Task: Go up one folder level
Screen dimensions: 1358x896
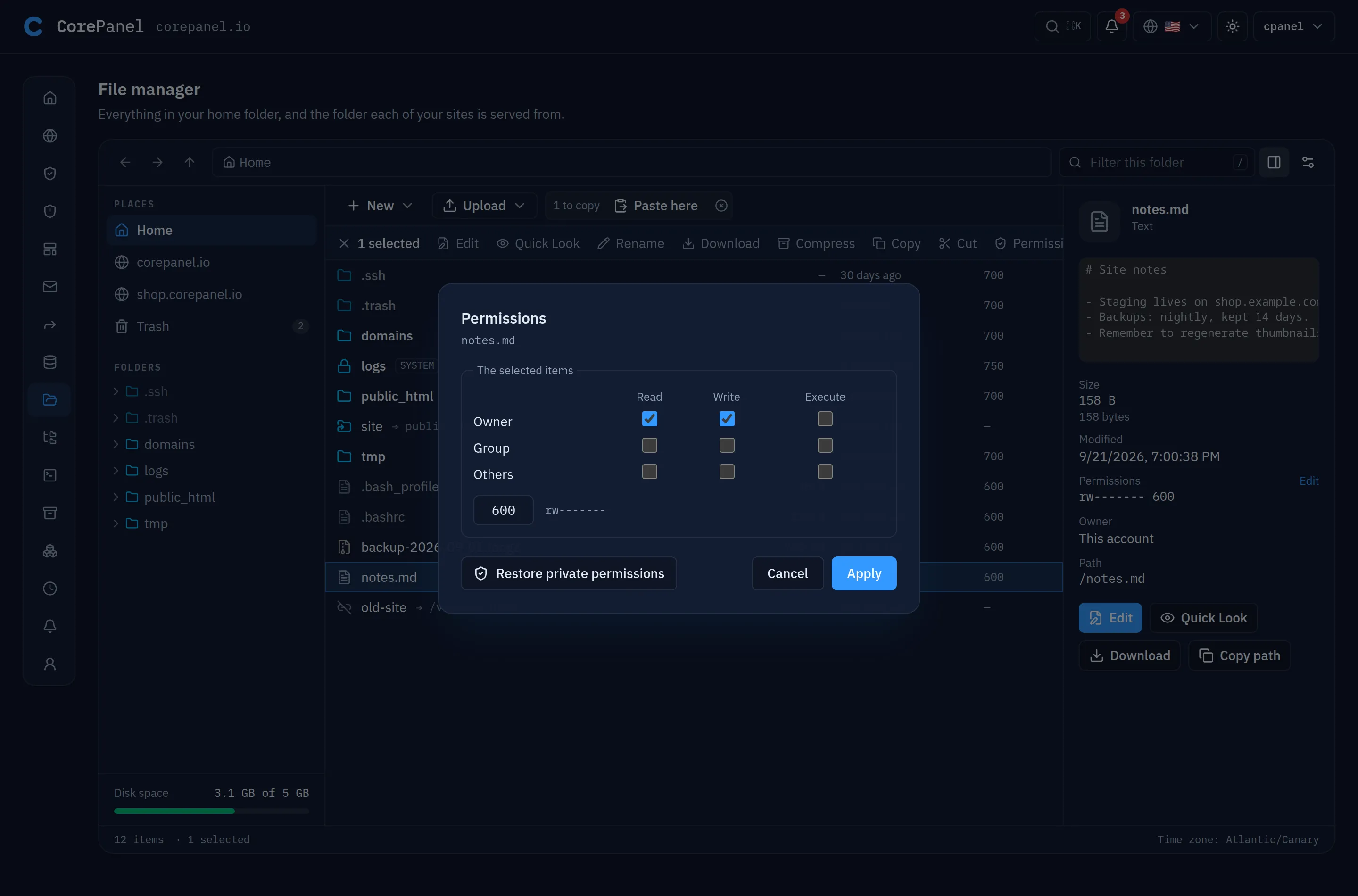Action: point(189,162)
